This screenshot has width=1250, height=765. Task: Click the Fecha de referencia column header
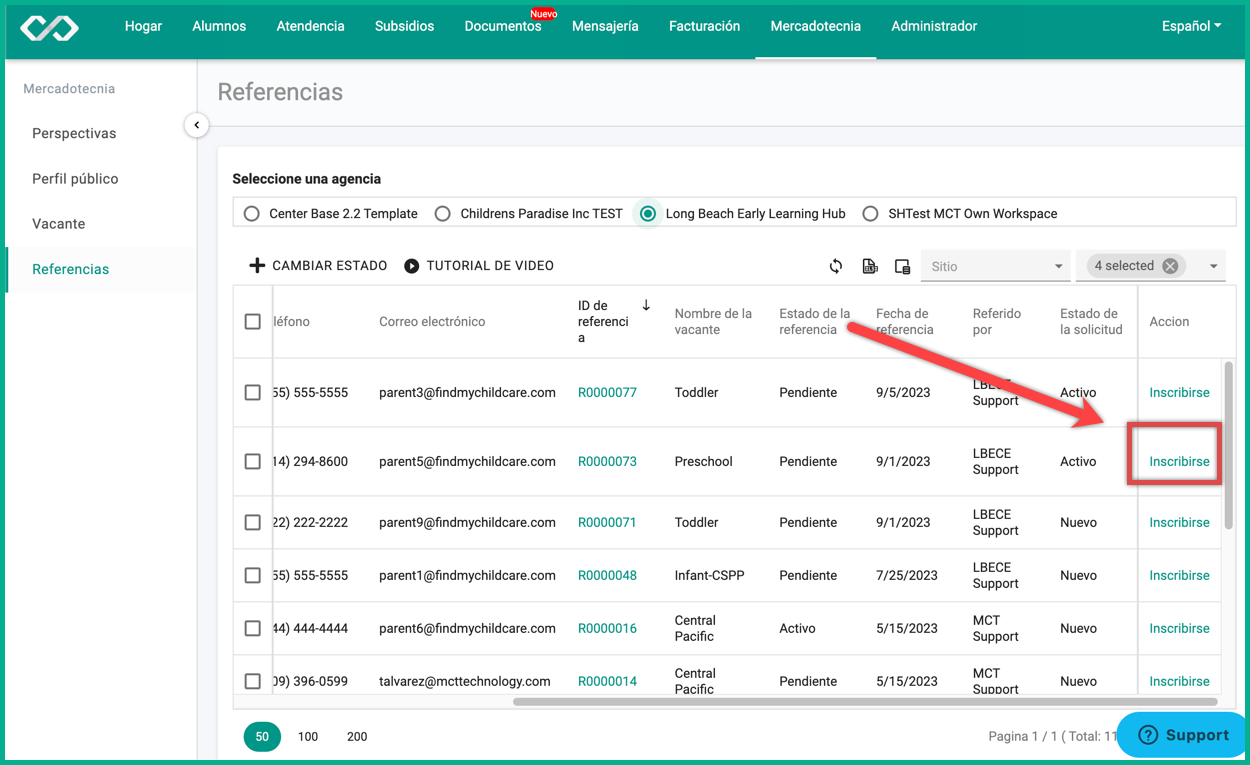pyautogui.click(x=905, y=322)
